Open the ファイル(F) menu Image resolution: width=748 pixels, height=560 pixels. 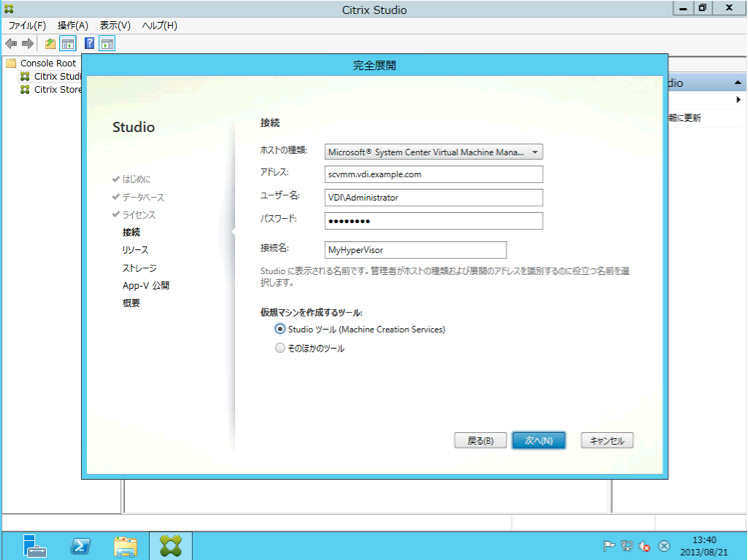27,26
